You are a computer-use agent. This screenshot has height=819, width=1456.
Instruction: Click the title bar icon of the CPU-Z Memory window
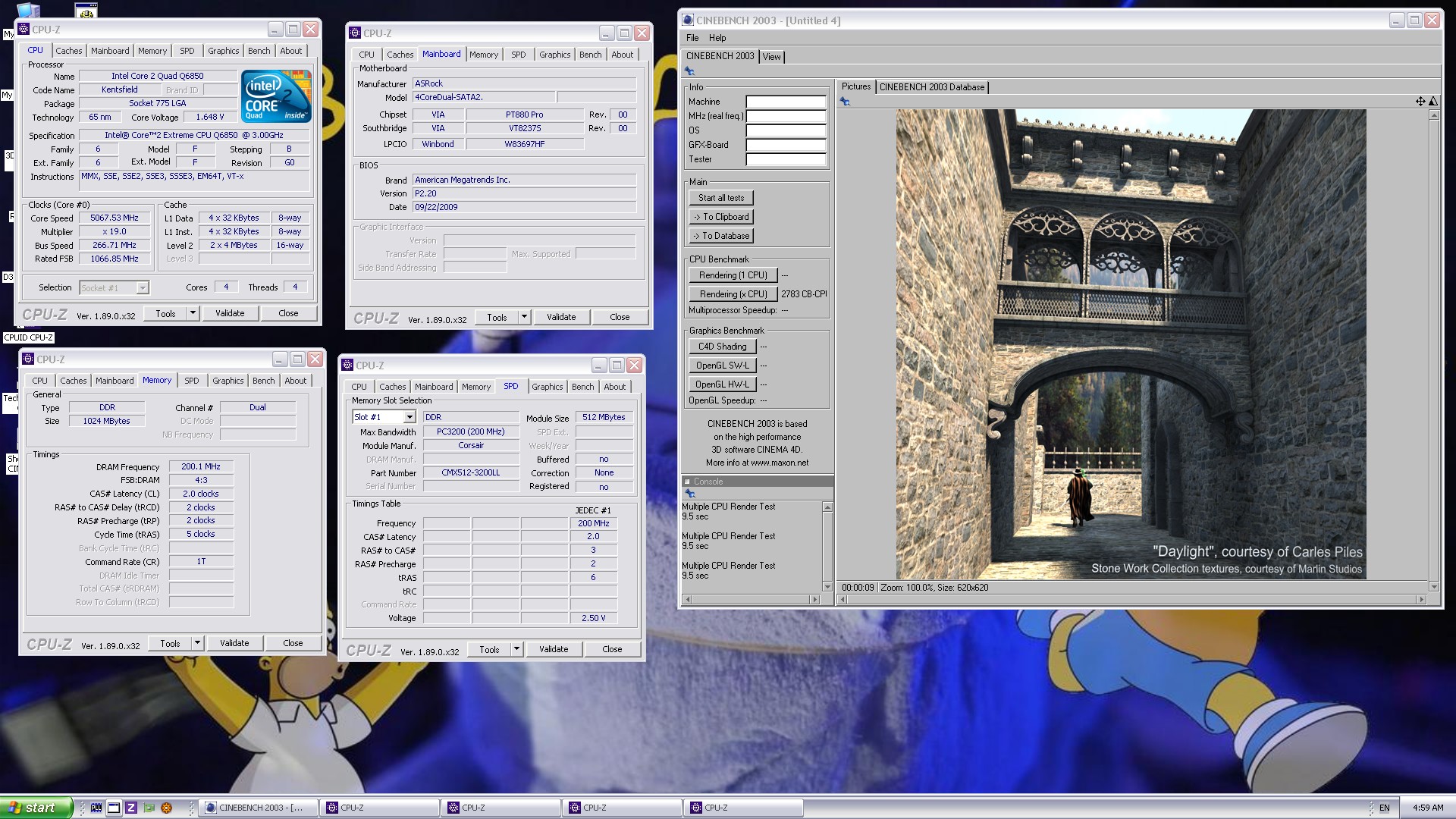click(x=28, y=359)
